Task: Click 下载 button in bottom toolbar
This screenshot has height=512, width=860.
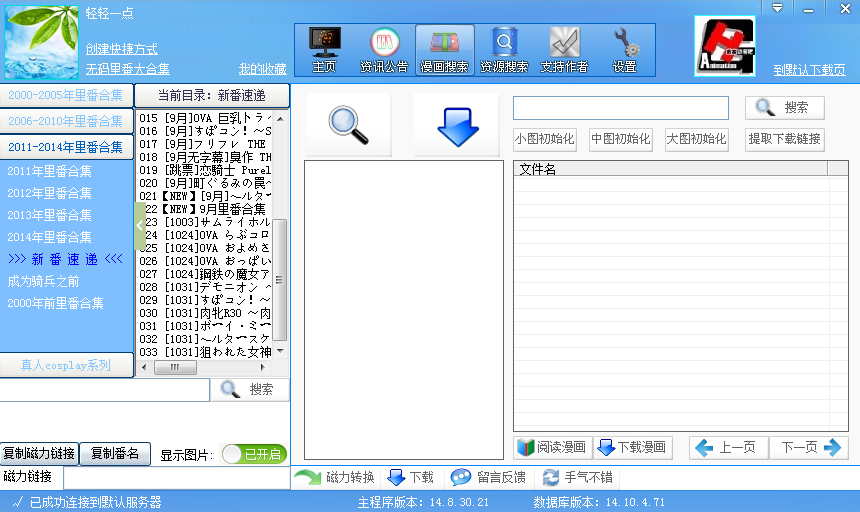Action: [411, 477]
